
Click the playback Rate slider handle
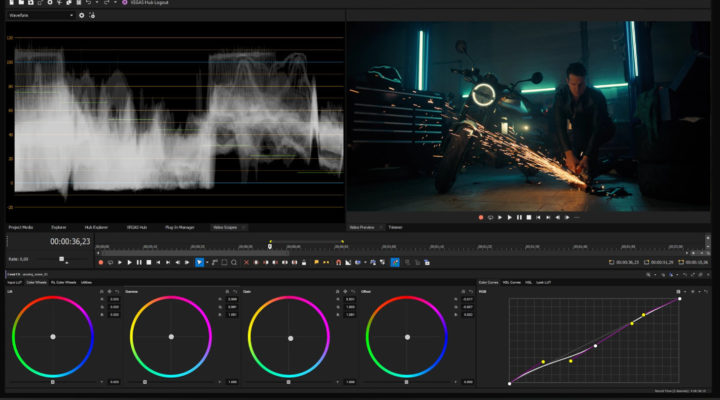pos(62,259)
